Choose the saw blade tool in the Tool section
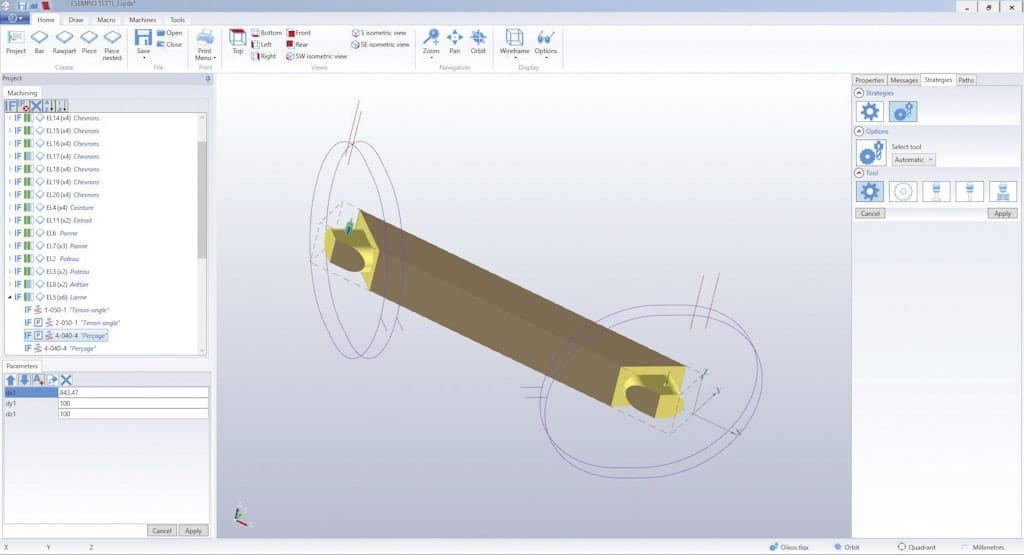 coord(904,191)
